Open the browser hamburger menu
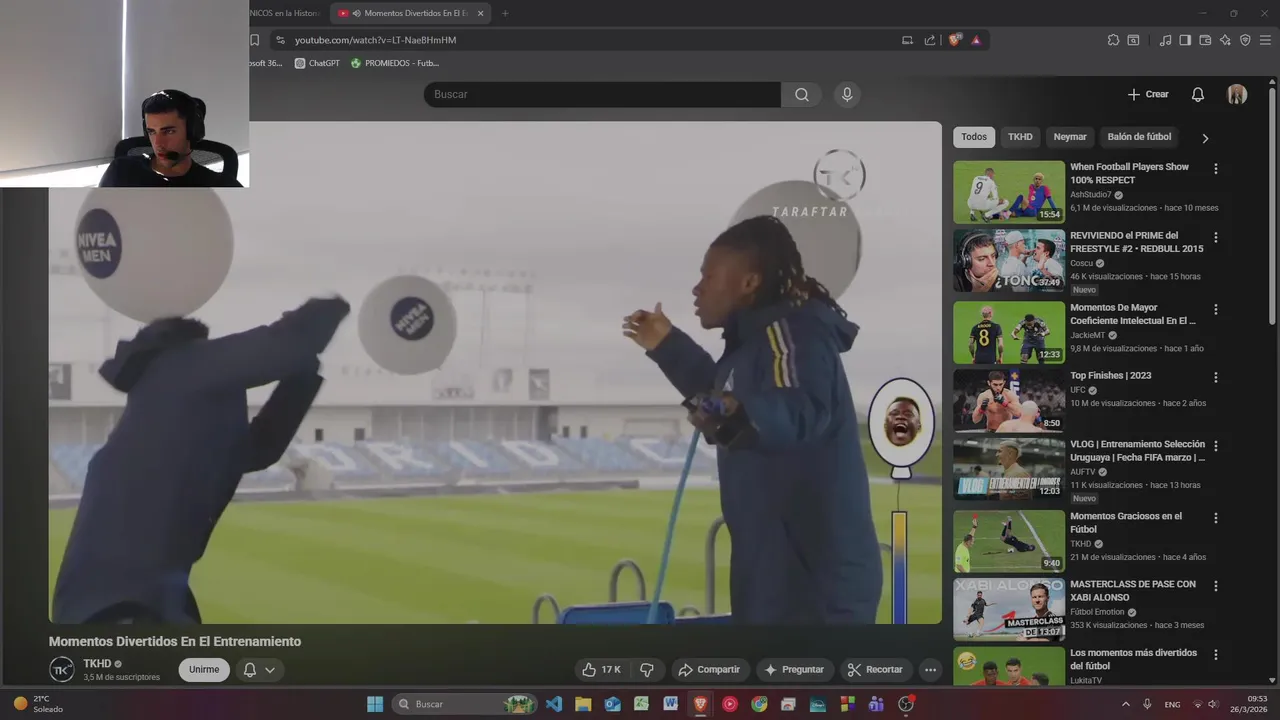The image size is (1280, 720). pos(1266,40)
